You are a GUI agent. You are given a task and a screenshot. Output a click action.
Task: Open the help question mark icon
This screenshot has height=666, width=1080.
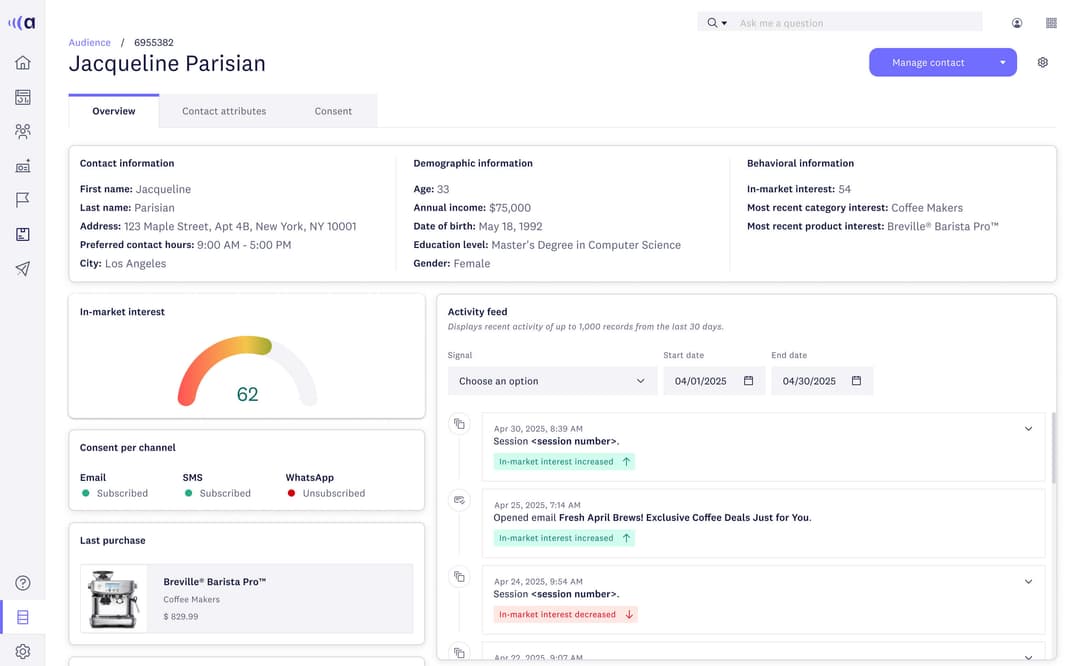[22, 582]
